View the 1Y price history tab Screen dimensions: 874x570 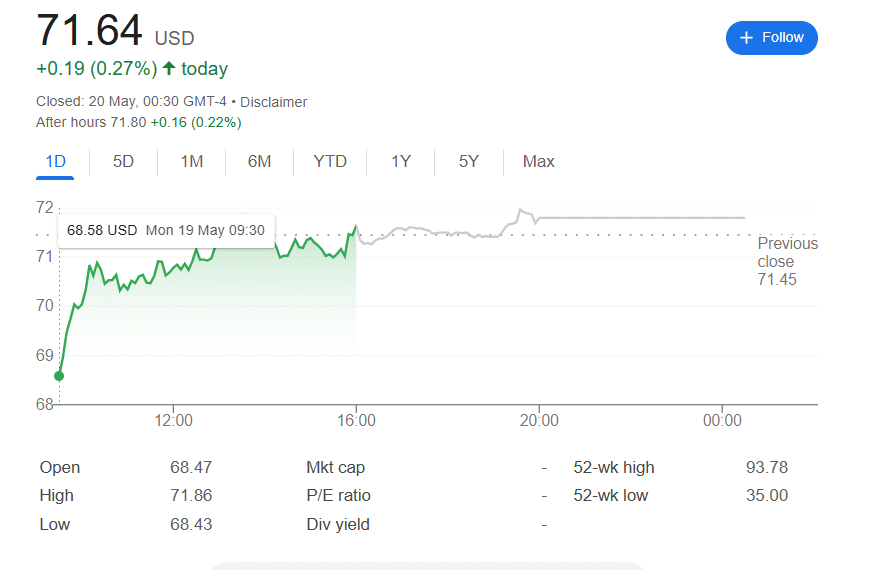pyautogui.click(x=401, y=162)
